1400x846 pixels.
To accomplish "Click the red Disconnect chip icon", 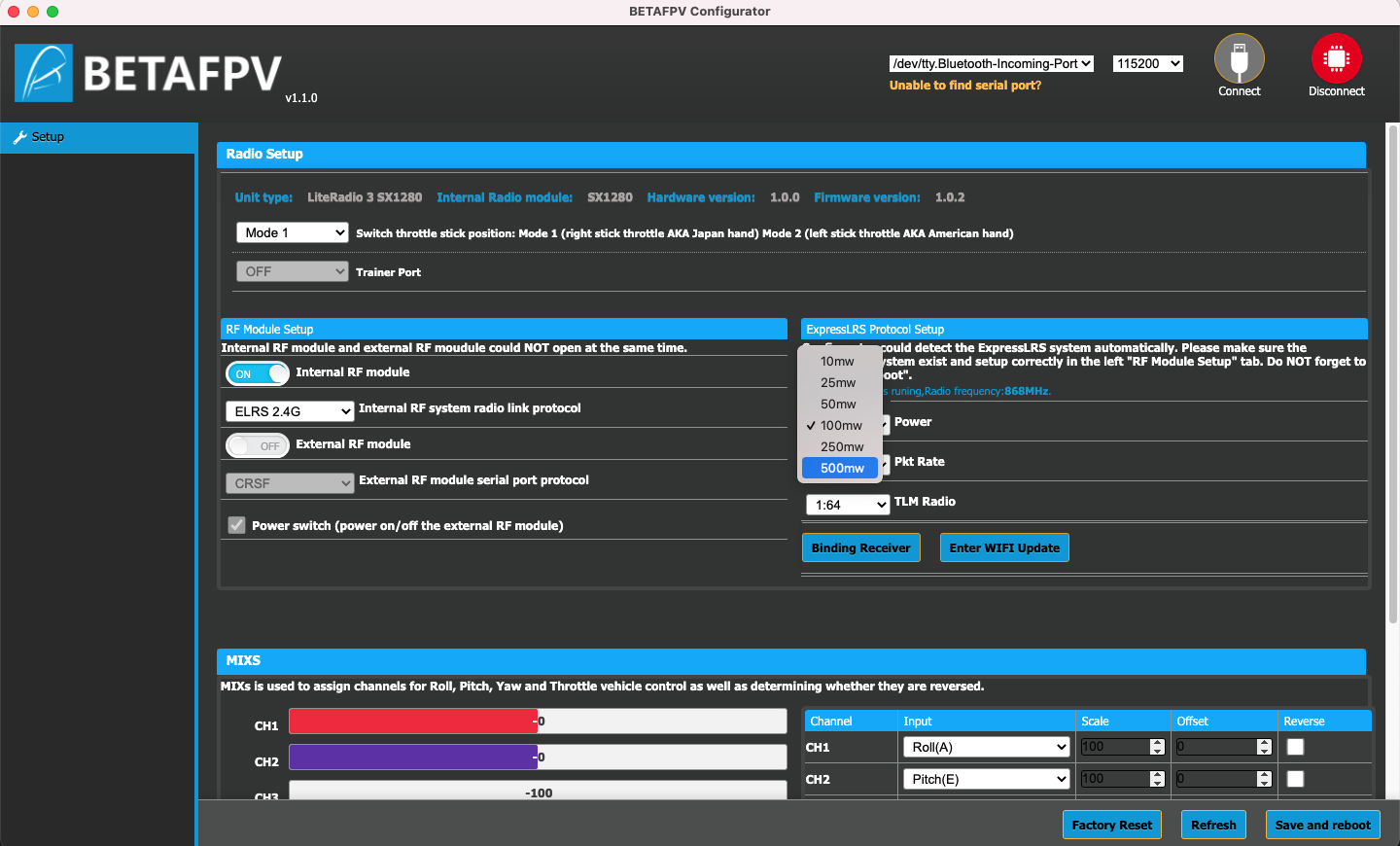I will (1336, 58).
